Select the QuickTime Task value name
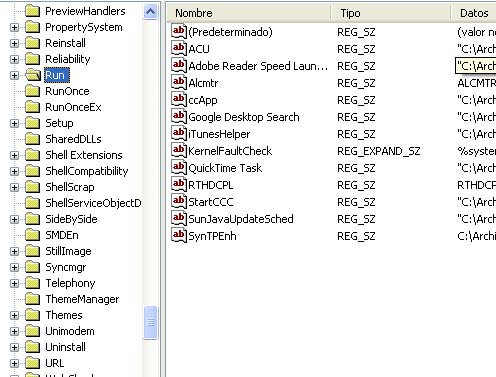 coord(225,168)
